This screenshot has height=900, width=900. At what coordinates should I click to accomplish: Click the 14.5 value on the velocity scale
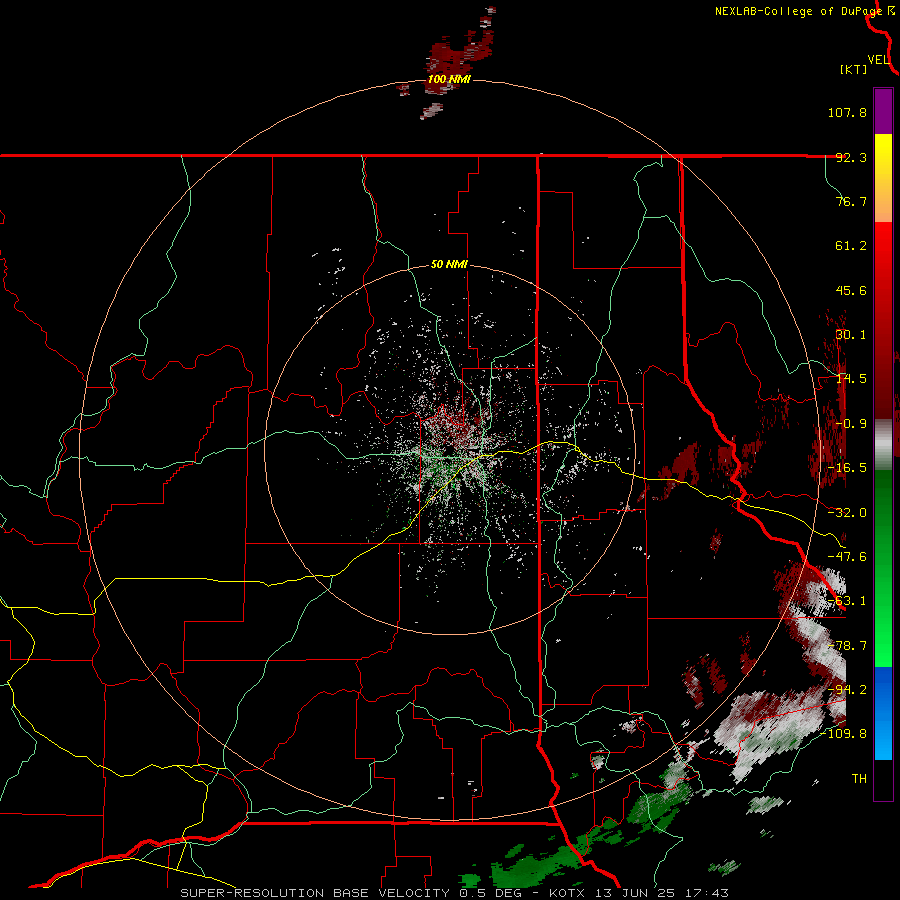[x=851, y=379]
